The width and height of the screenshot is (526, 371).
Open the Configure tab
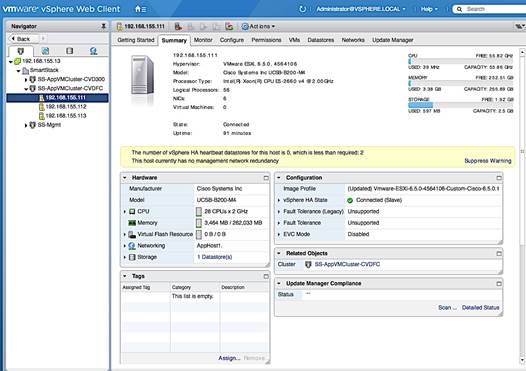(x=232, y=40)
